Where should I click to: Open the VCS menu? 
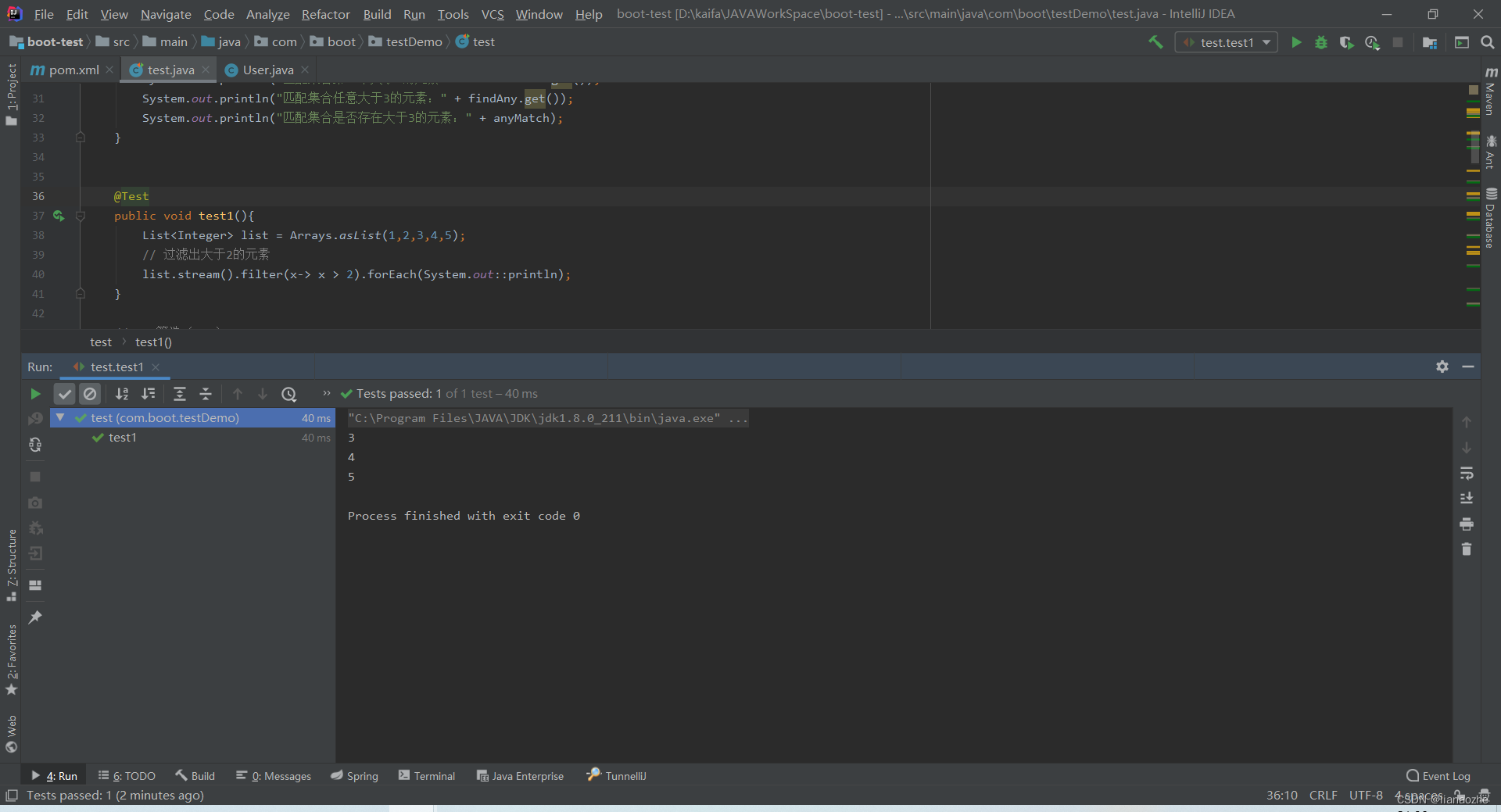tap(493, 14)
